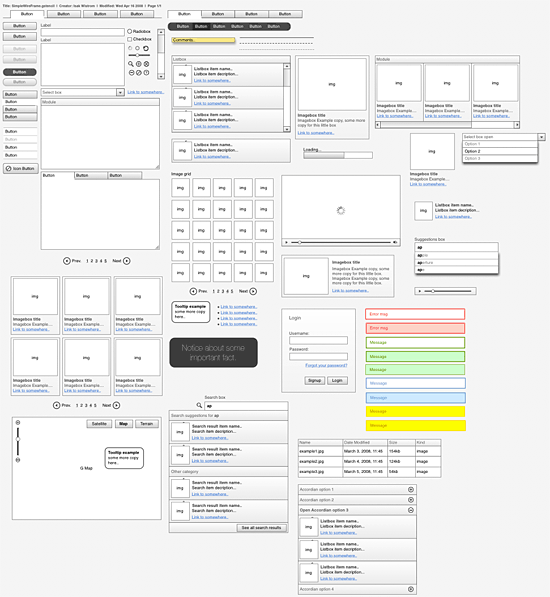Click the Prev arrow below the tabbed panel
The image size is (550, 597).
point(67,261)
